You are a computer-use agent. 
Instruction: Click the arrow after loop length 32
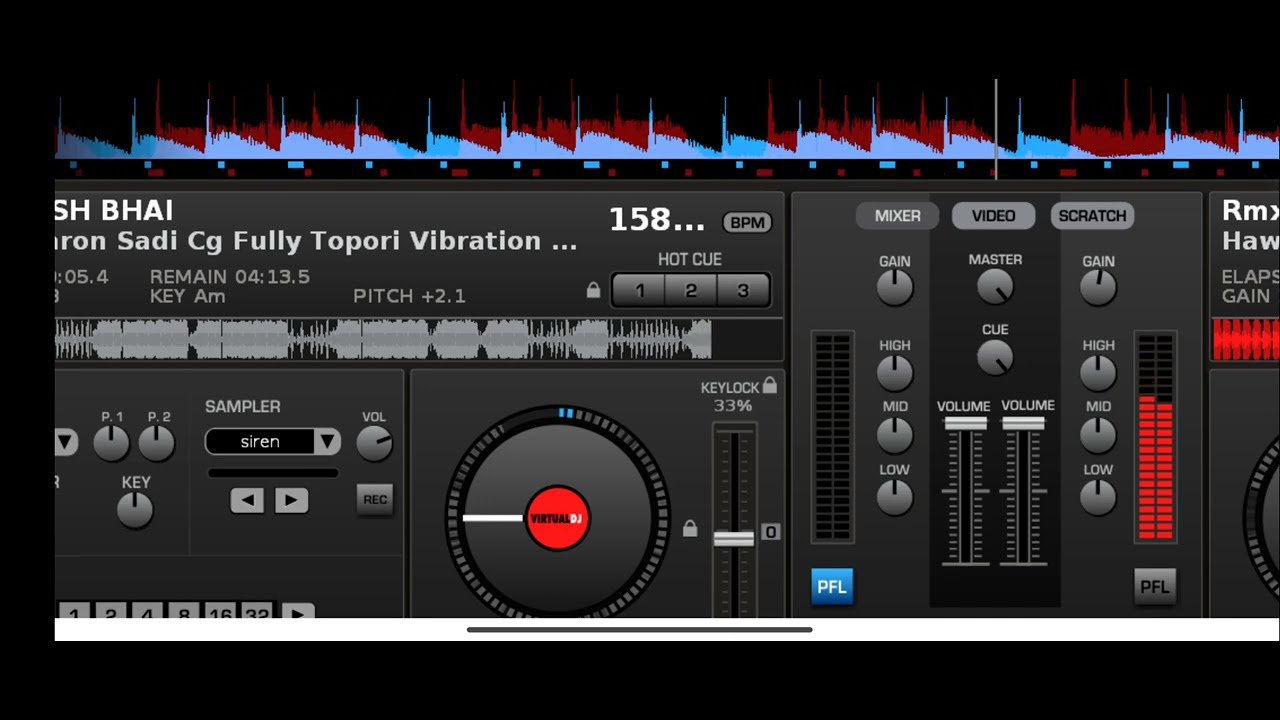tap(297, 612)
